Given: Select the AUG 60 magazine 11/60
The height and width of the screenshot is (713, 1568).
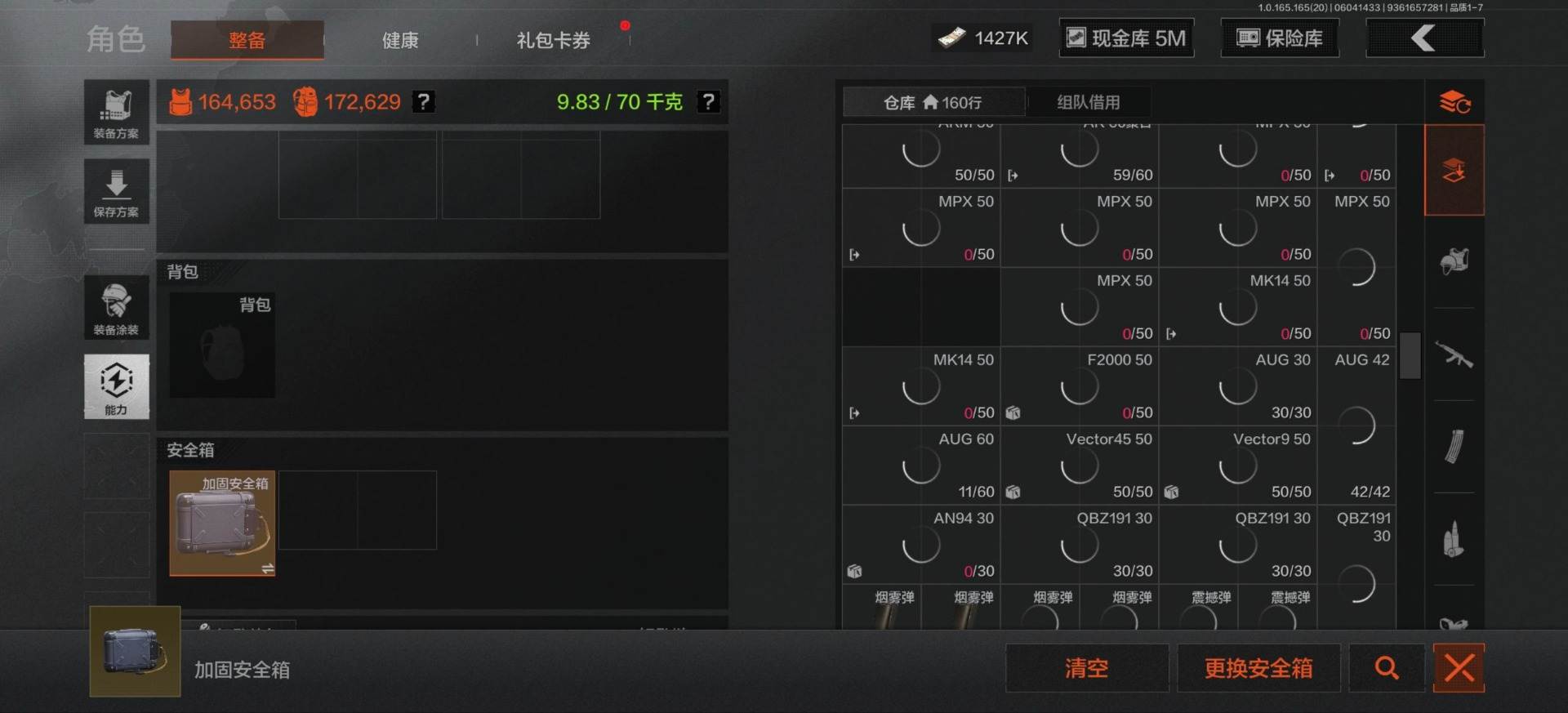Looking at the screenshot, I should pyautogui.click(x=921, y=466).
